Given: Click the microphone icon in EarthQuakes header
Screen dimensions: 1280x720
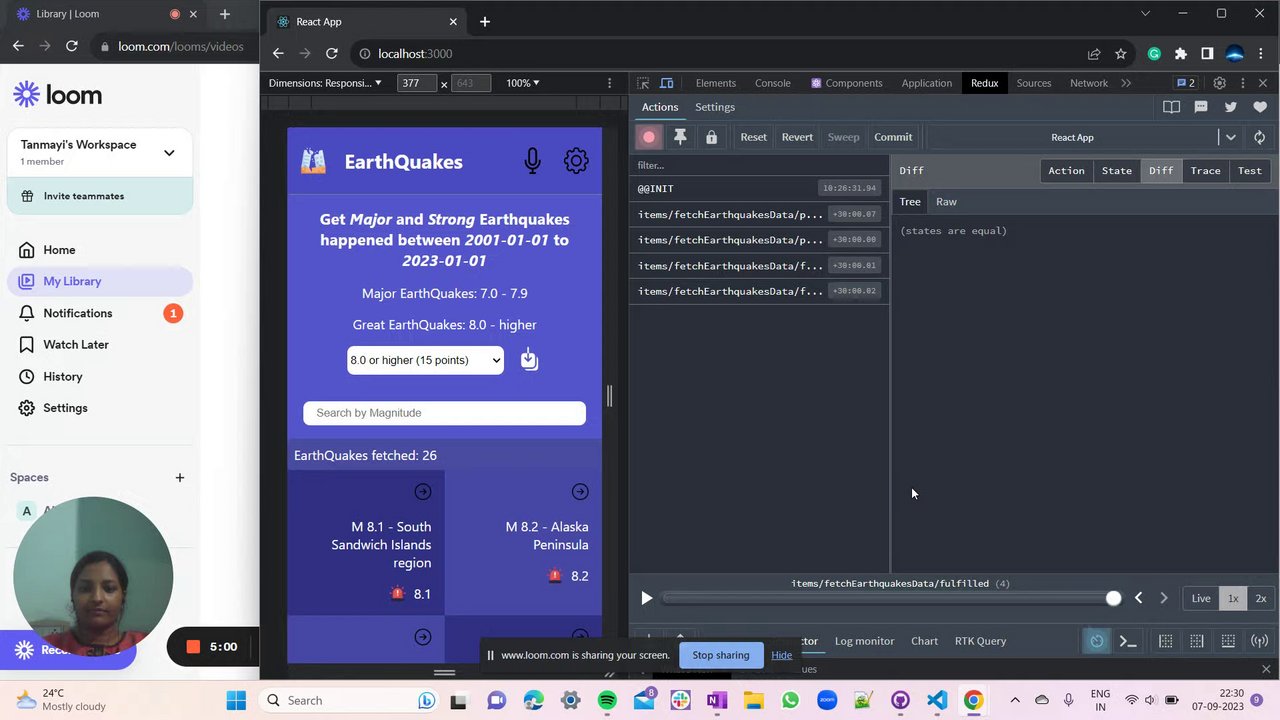Looking at the screenshot, I should pos(532,161).
